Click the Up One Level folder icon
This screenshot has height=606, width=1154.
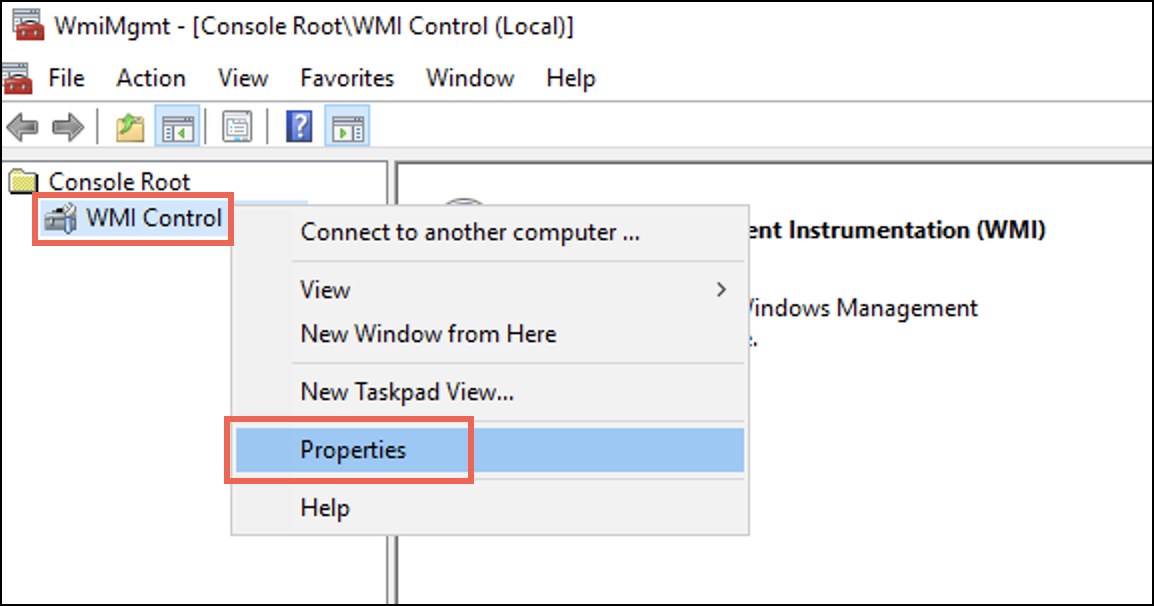(130, 127)
